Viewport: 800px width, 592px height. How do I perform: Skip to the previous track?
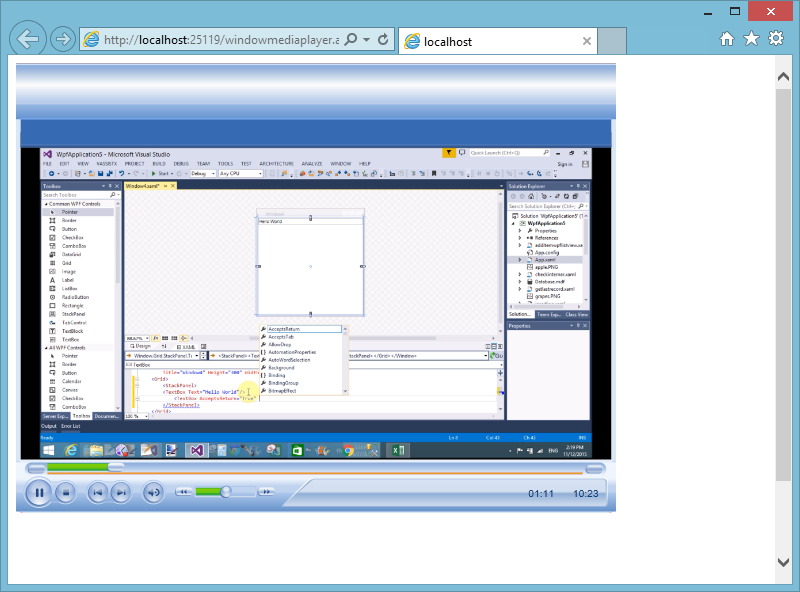[x=98, y=491]
